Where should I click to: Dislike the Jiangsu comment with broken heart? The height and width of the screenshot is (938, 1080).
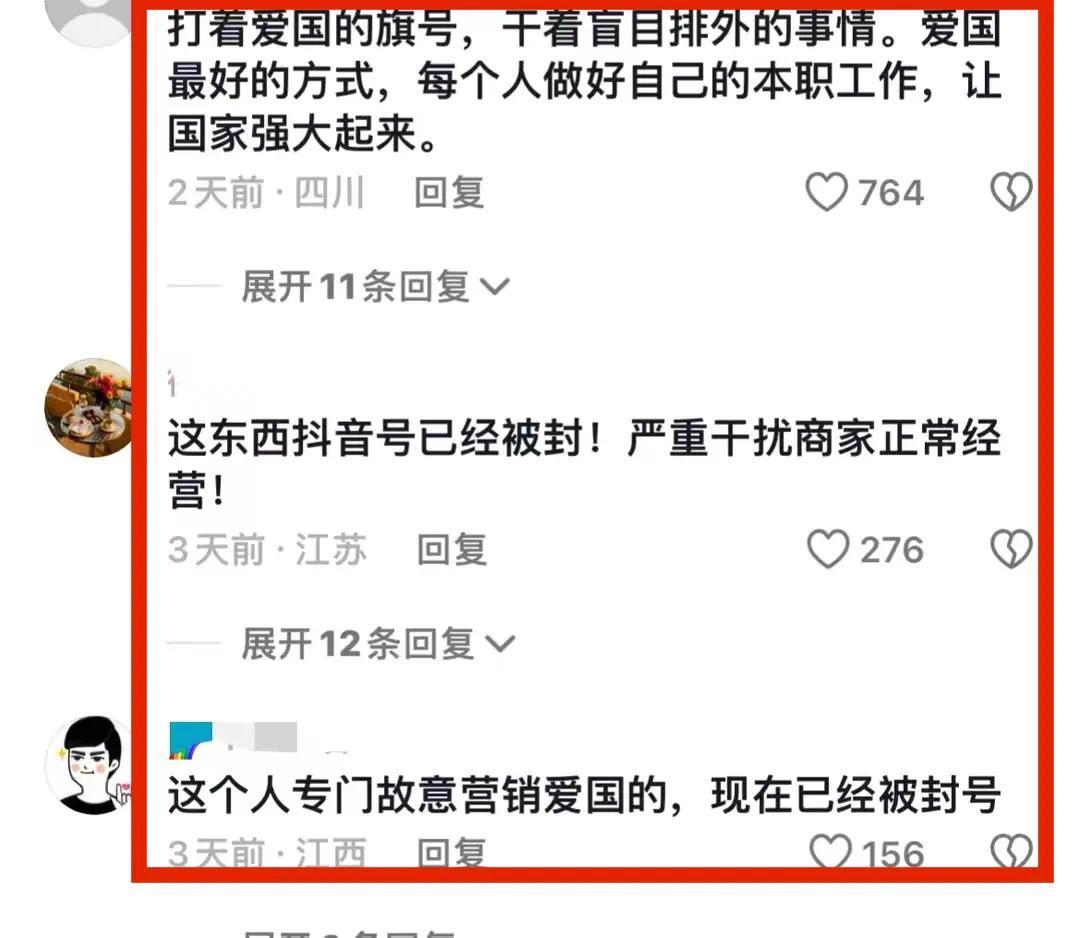point(1010,549)
